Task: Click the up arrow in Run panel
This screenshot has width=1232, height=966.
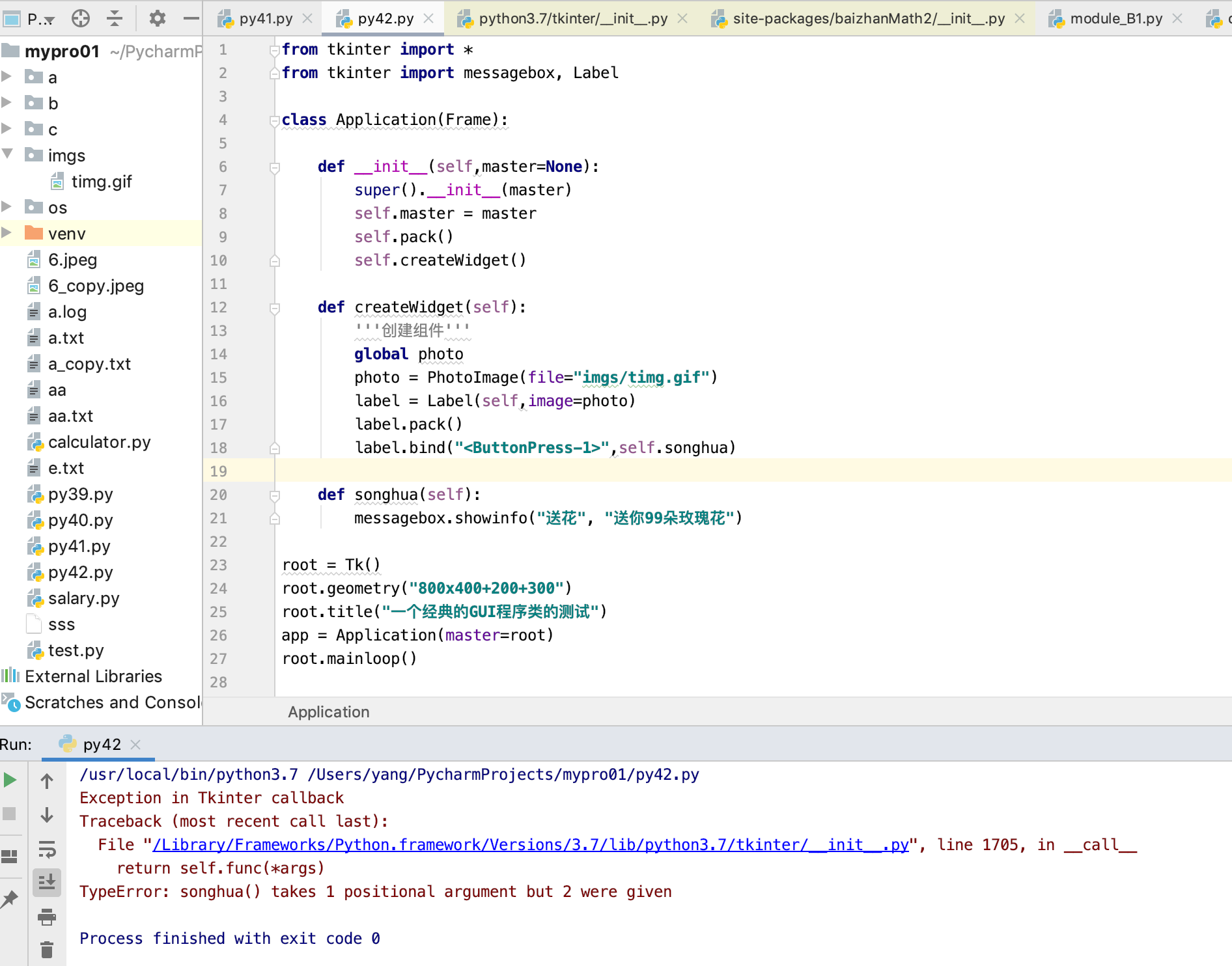Action: coord(47,781)
